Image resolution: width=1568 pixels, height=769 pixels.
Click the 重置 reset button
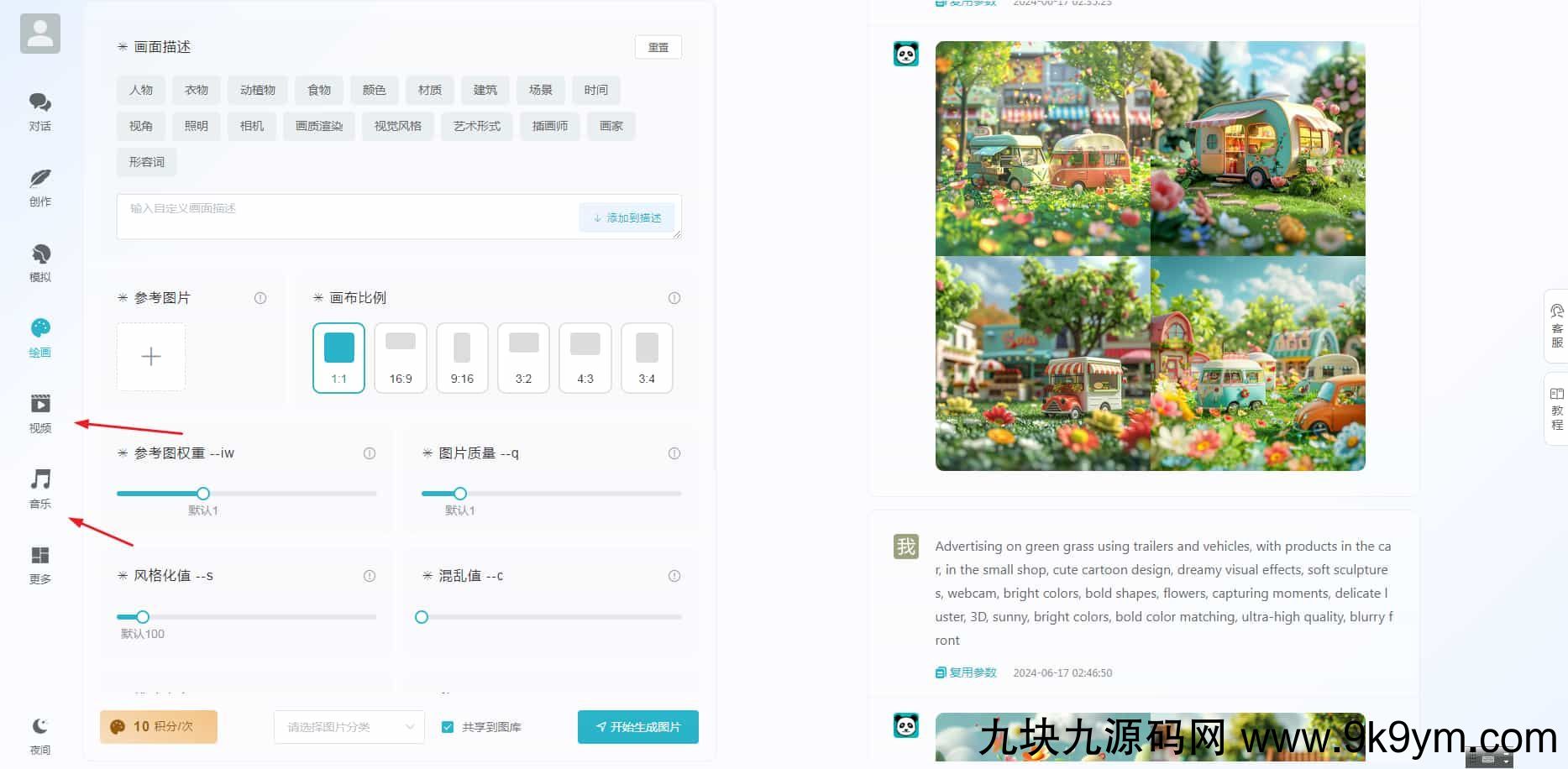(658, 47)
